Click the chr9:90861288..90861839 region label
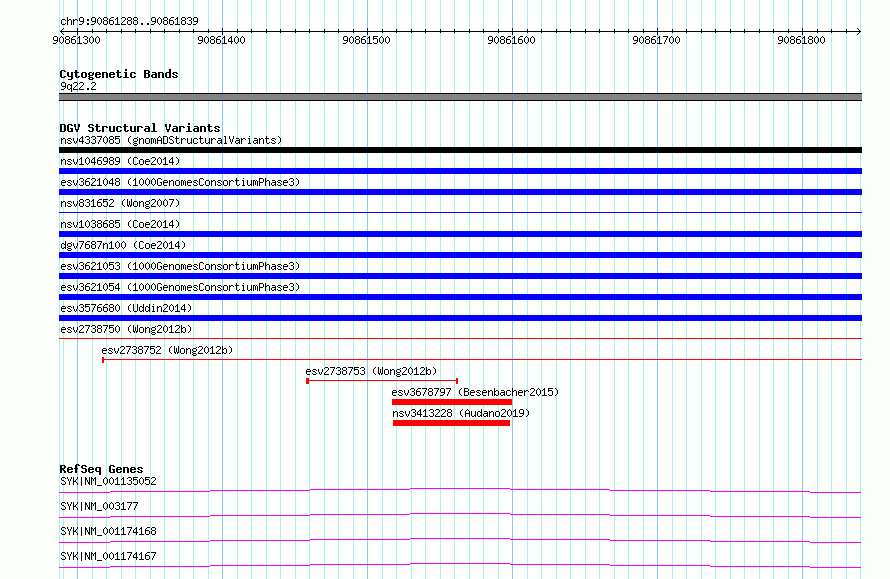This screenshot has height=579, width=890. [129, 21]
